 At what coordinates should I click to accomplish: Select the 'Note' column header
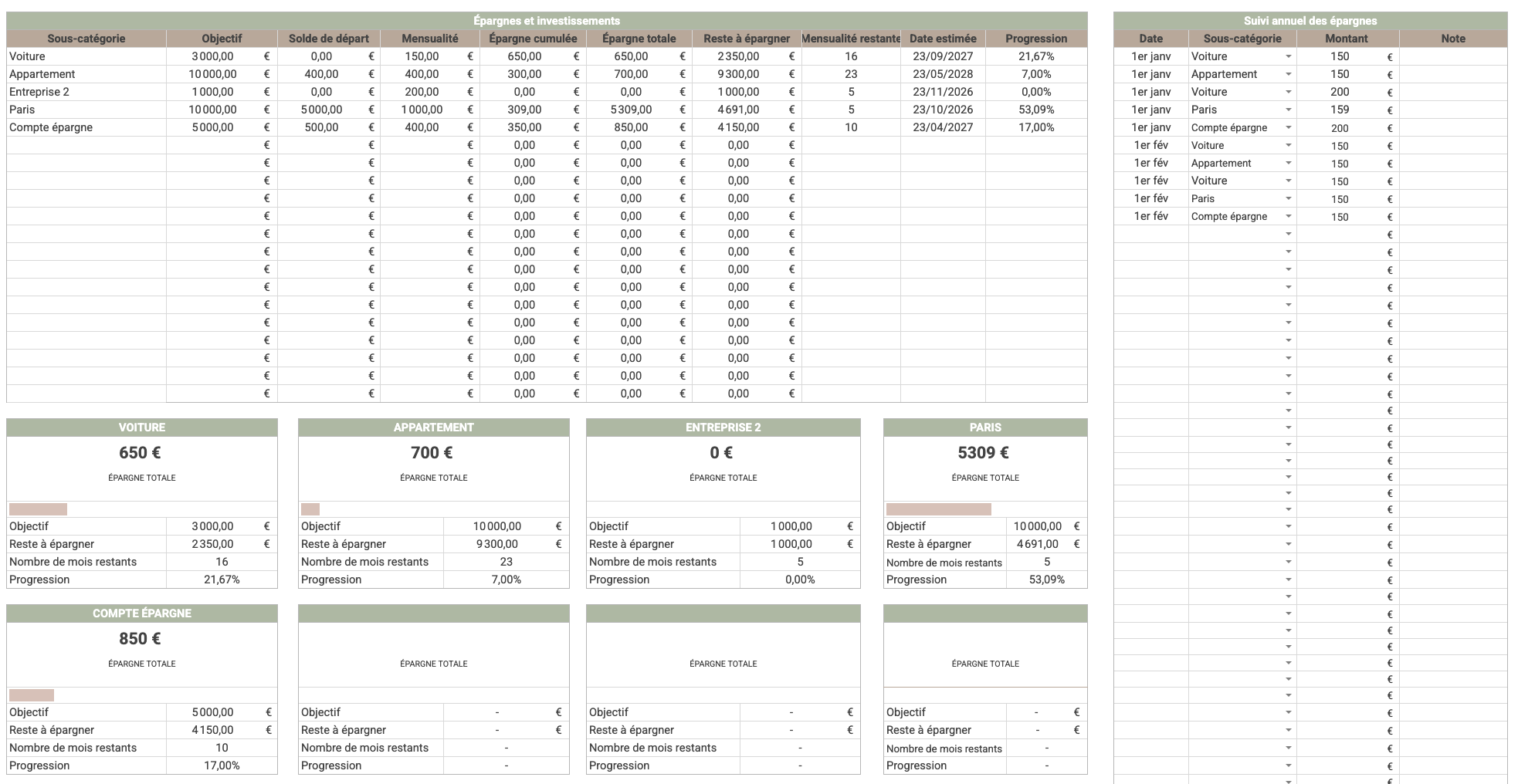(1453, 39)
